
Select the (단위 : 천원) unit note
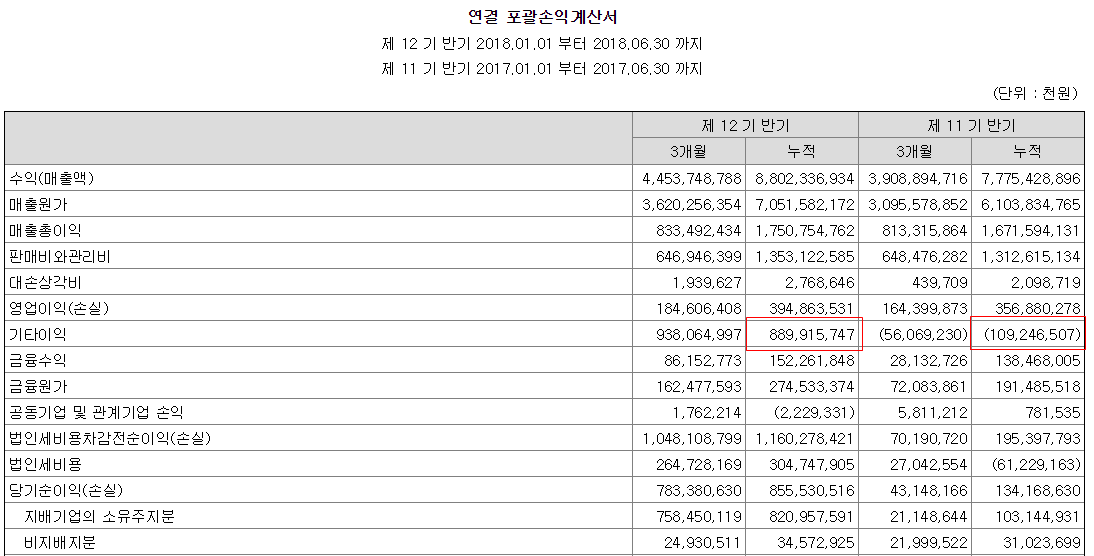[x=1035, y=93]
